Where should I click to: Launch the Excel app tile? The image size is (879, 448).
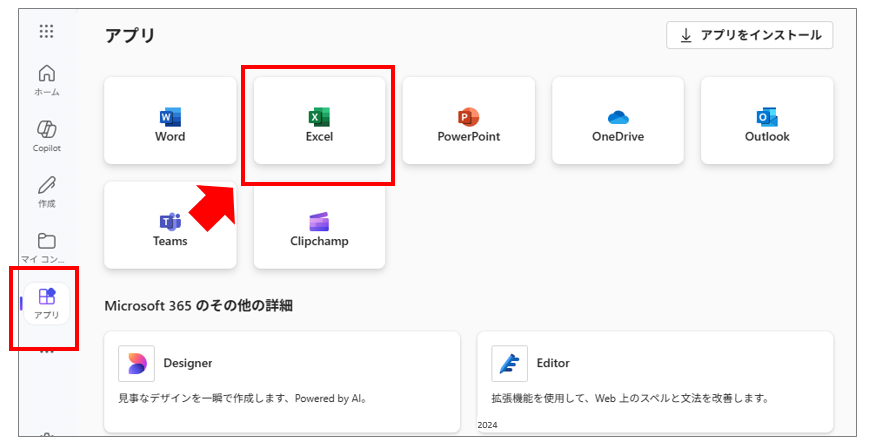(x=320, y=121)
